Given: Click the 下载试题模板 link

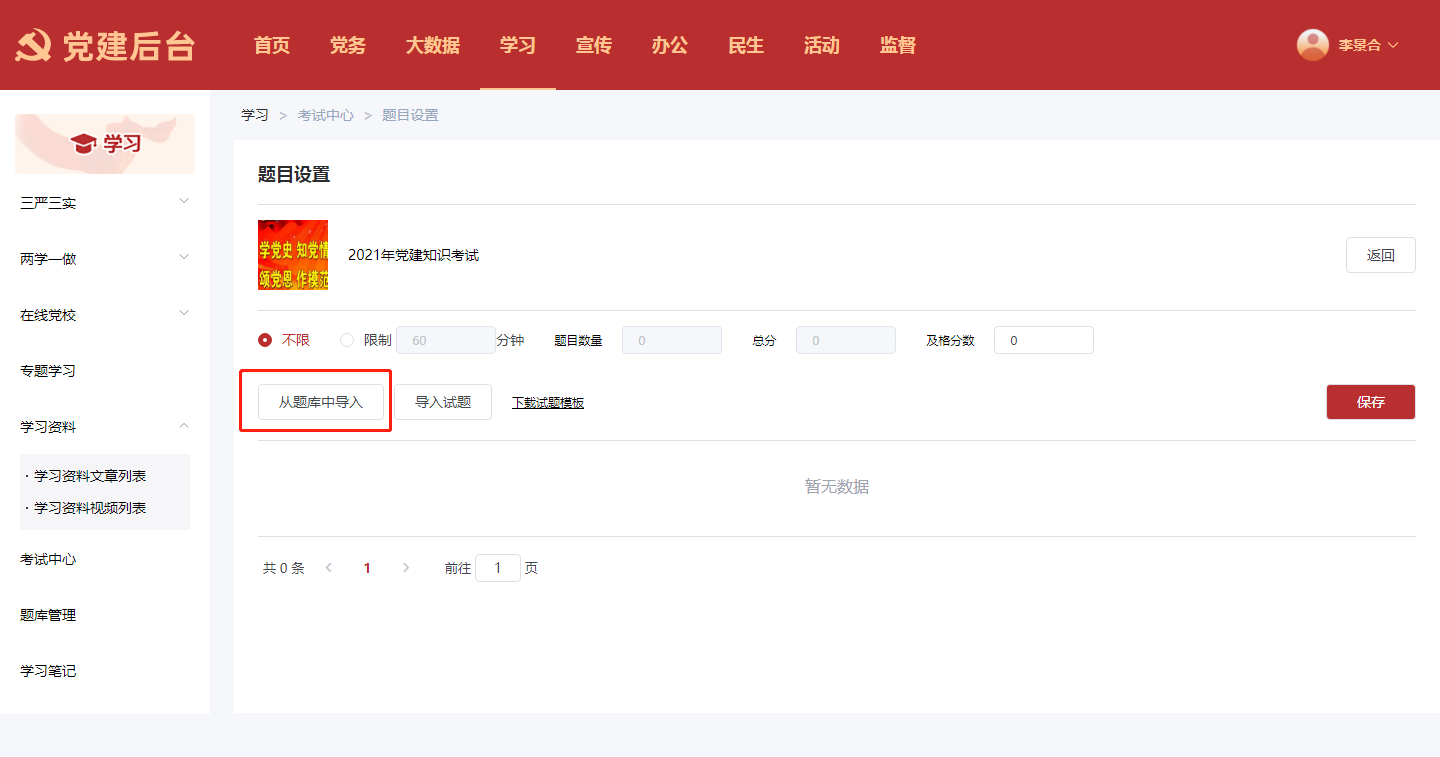Looking at the screenshot, I should pyautogui.click(x=548, y=403).
